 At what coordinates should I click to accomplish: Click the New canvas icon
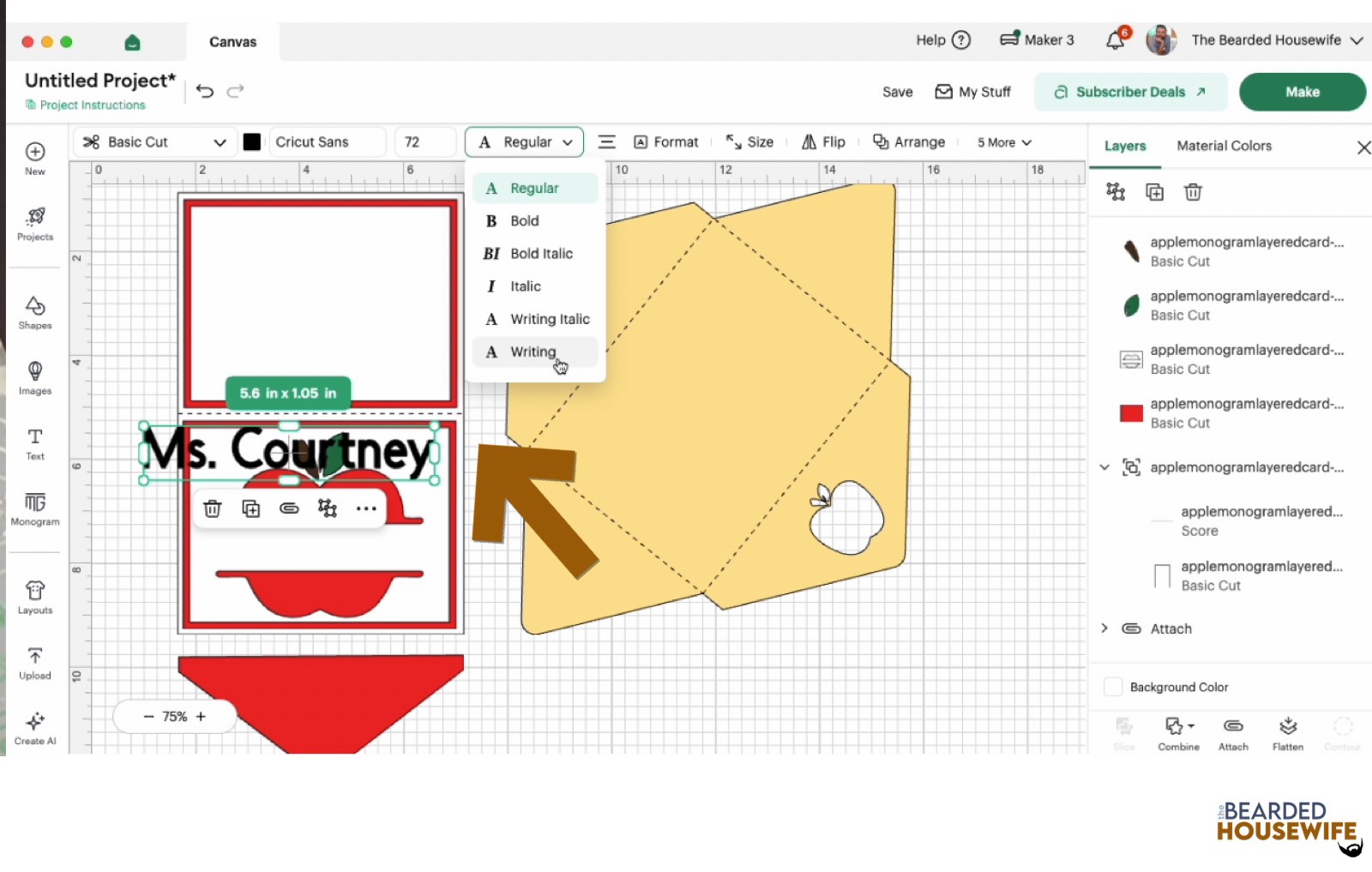point(35,158)
